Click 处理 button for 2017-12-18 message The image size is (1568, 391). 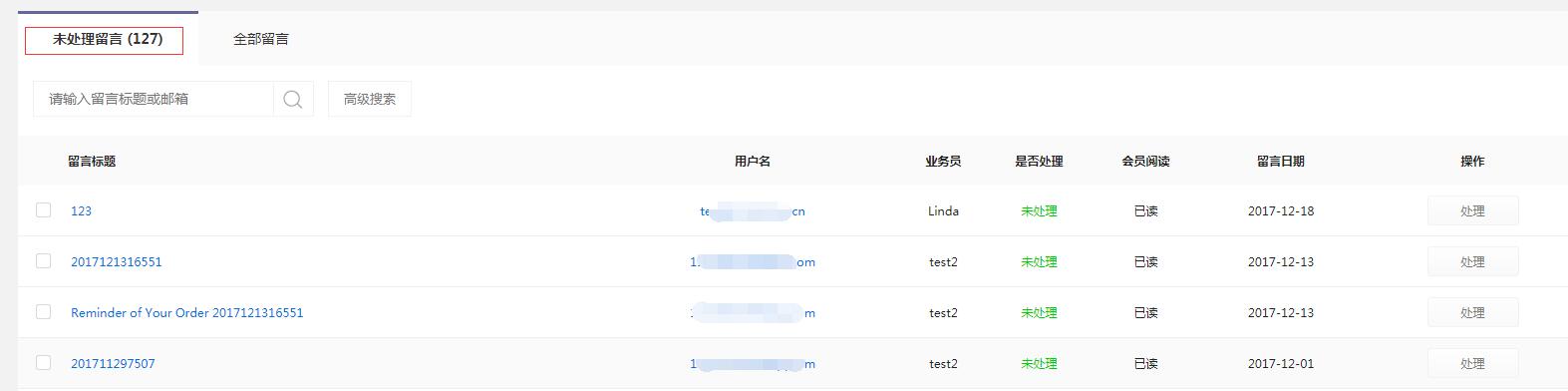click(x=1472, y=210)
